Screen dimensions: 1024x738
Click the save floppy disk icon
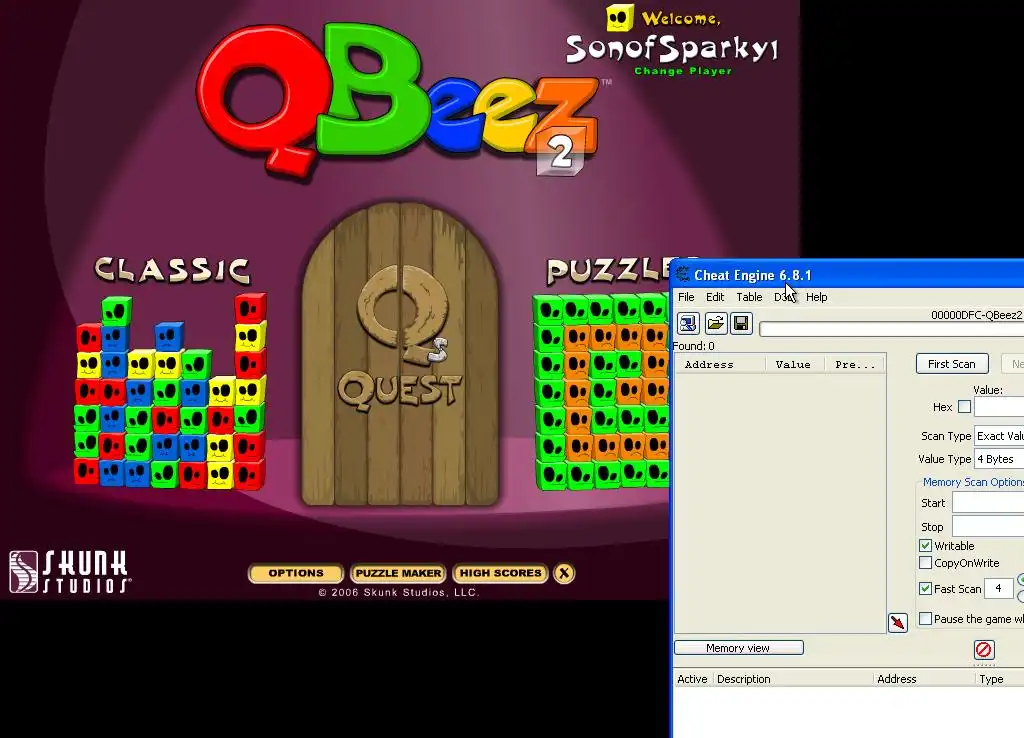coord(741,323)
